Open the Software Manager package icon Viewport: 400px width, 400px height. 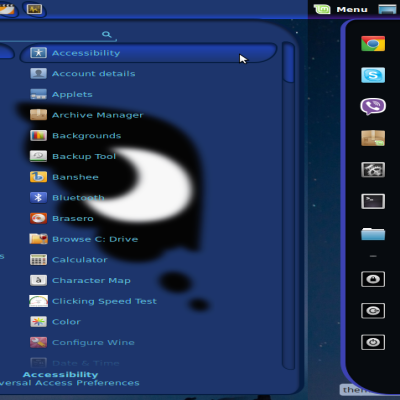373,138
